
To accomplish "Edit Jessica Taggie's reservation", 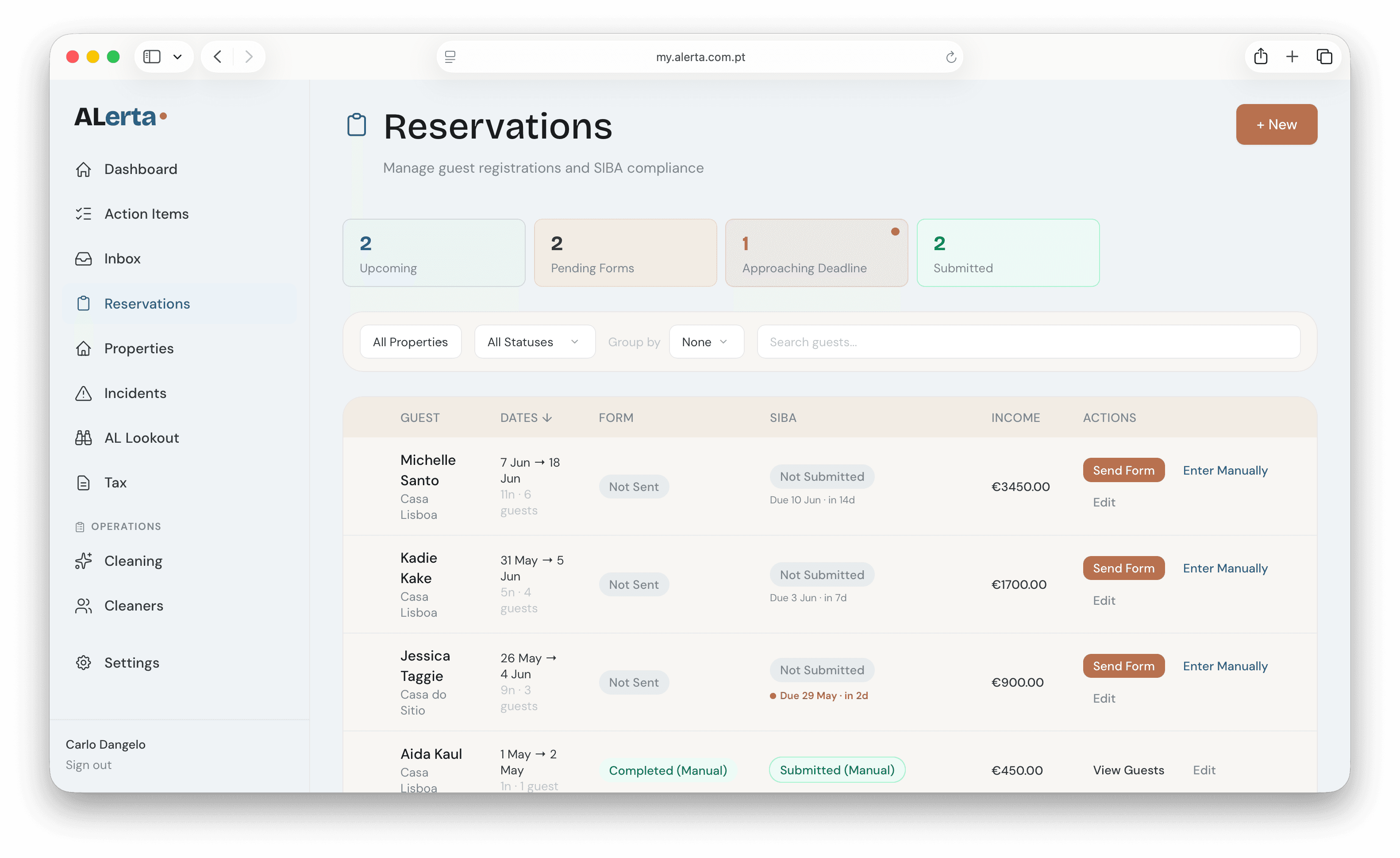I will coord(1104,698).
